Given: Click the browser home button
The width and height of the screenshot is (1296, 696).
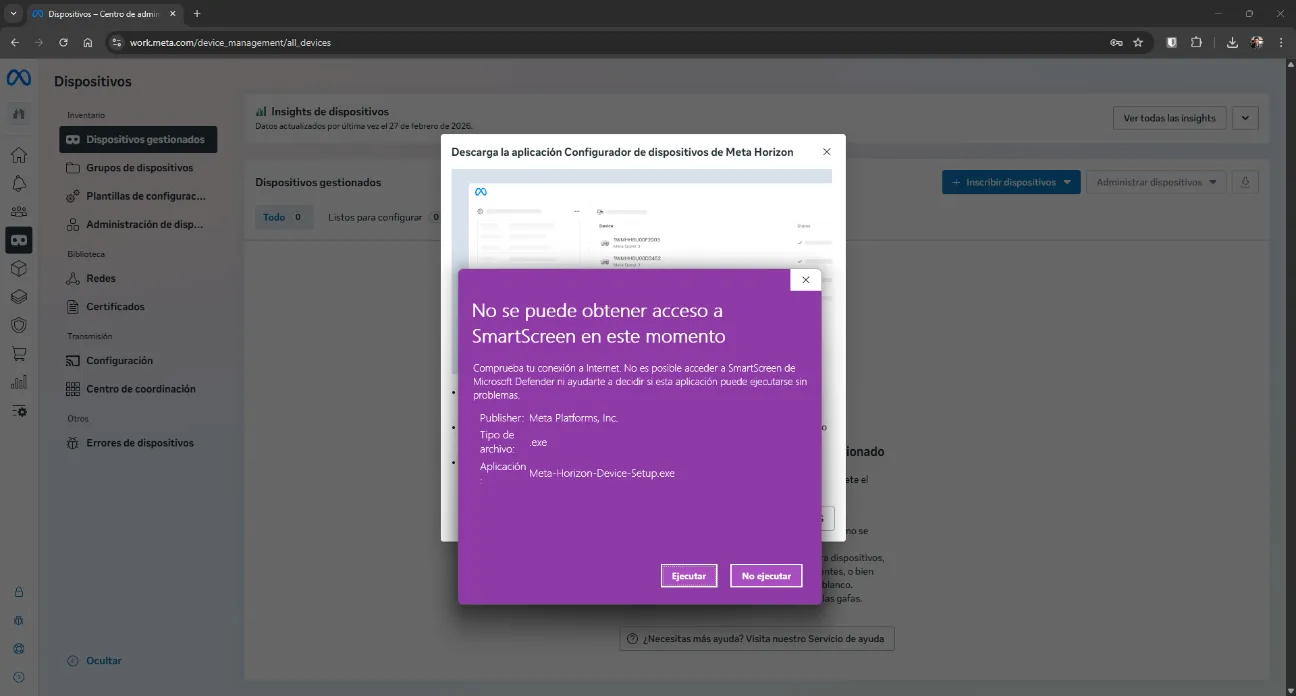Looking at the screenshot, I should [88, 43].
